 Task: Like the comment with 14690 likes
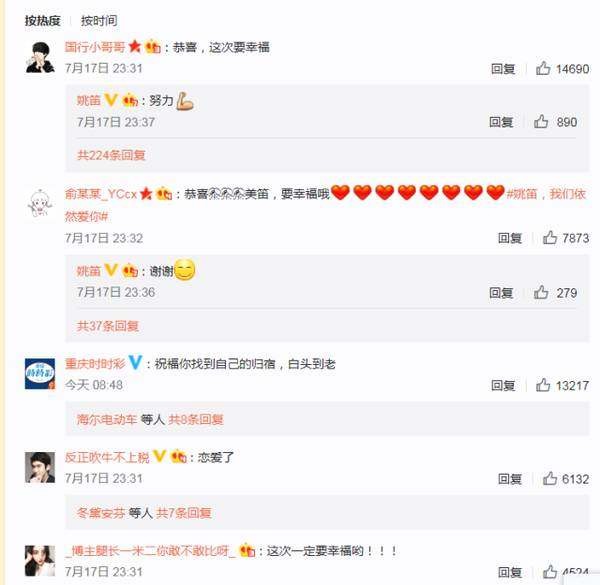pyautogui.click(x=543, y=68)
